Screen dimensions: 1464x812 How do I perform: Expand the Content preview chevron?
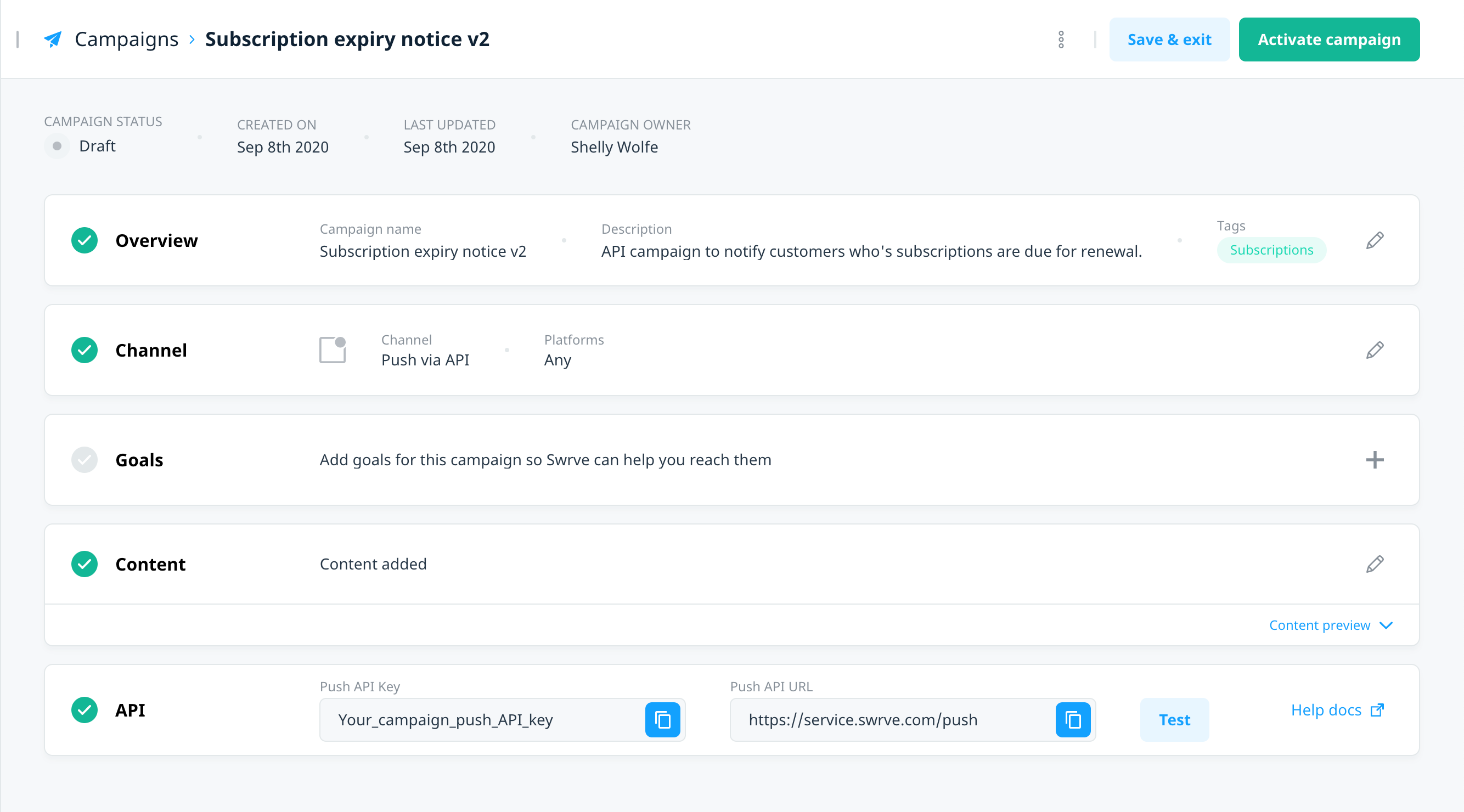(1386, 625)
